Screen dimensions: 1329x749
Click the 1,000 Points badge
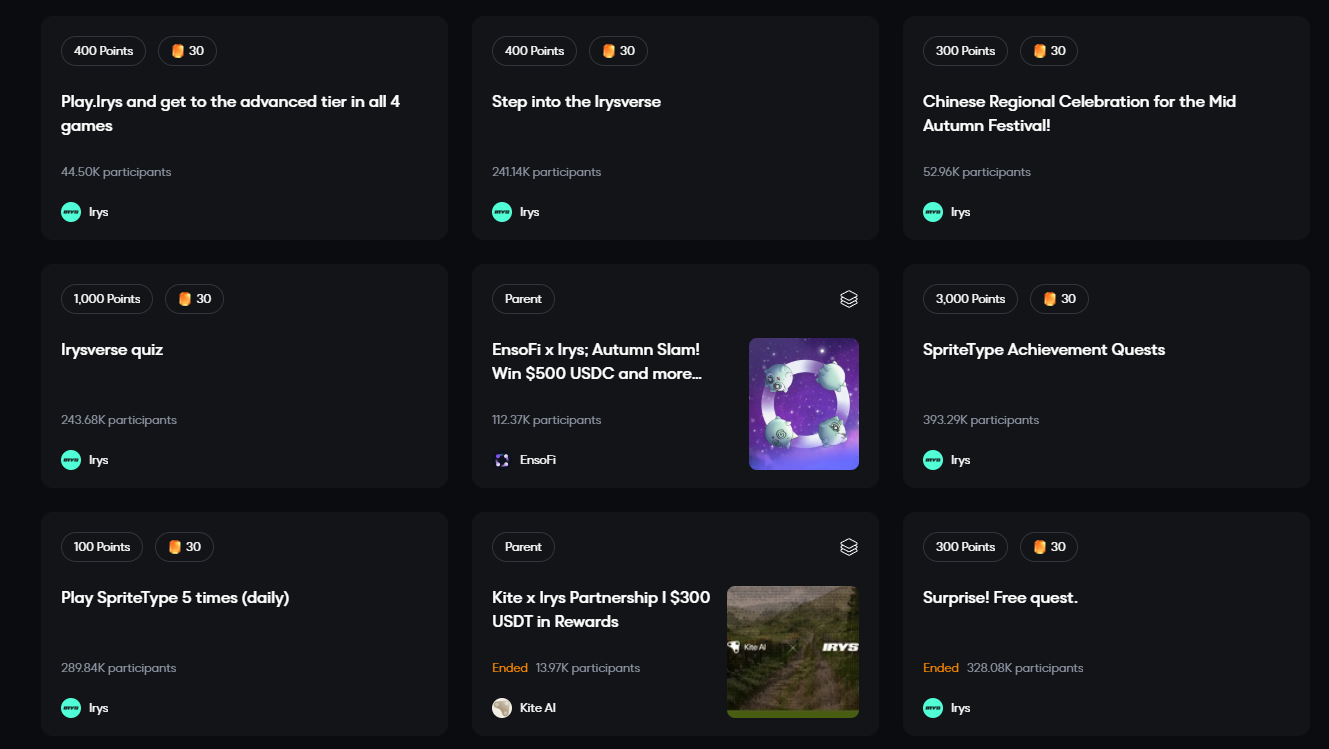(x=107, y=299)
